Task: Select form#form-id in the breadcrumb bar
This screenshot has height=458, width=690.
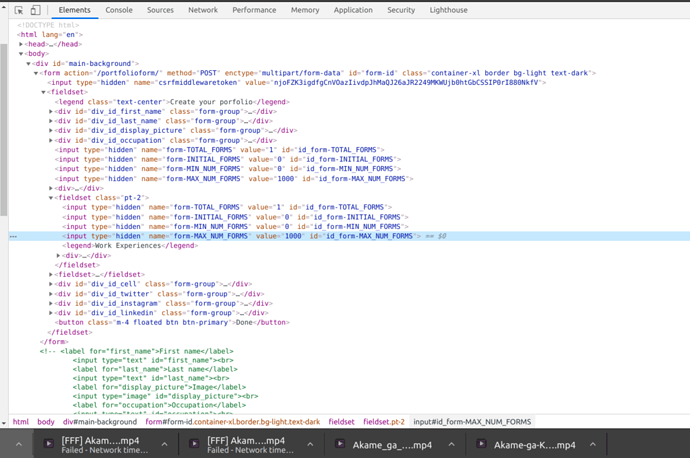Action: click(x=233, y=422)
